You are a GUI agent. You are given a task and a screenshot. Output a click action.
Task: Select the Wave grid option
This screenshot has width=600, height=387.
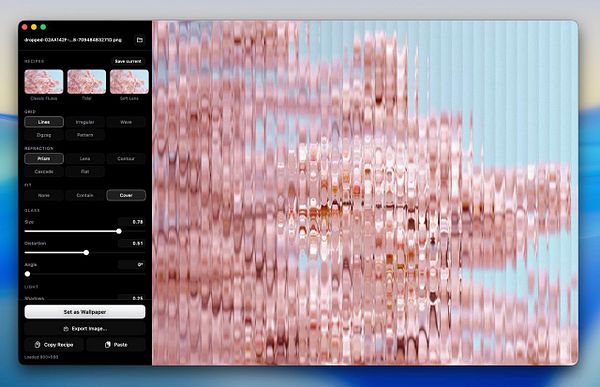coord(126,122)
